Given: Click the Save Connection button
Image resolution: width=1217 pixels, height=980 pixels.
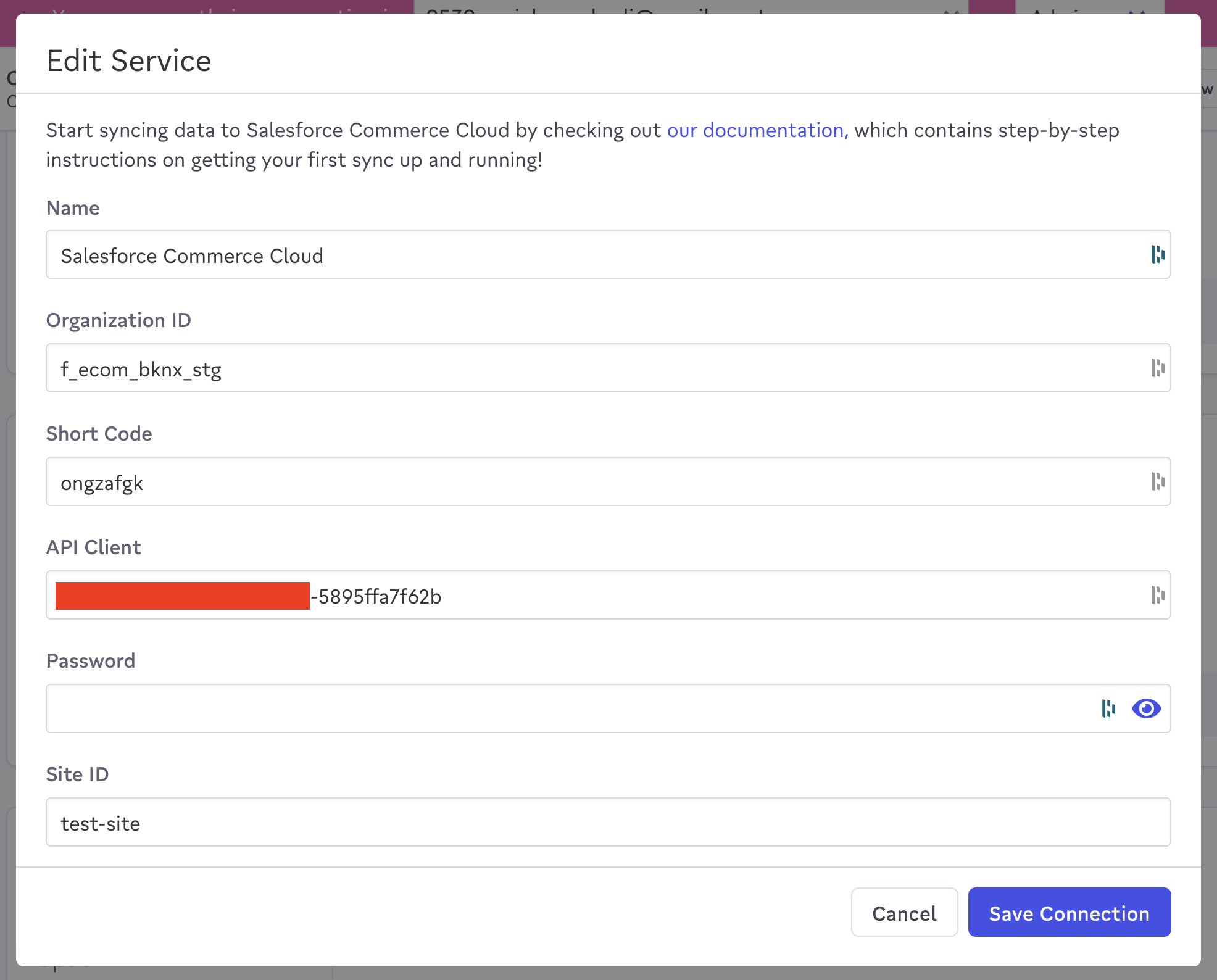Looking at the screenshot, I should click(x=1069, y=912).
